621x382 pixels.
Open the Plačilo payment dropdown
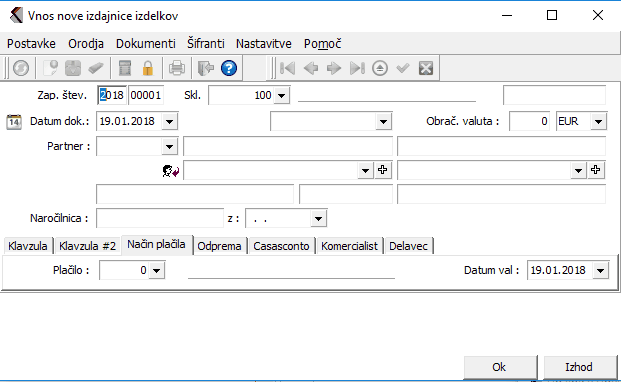click(156, 270)
